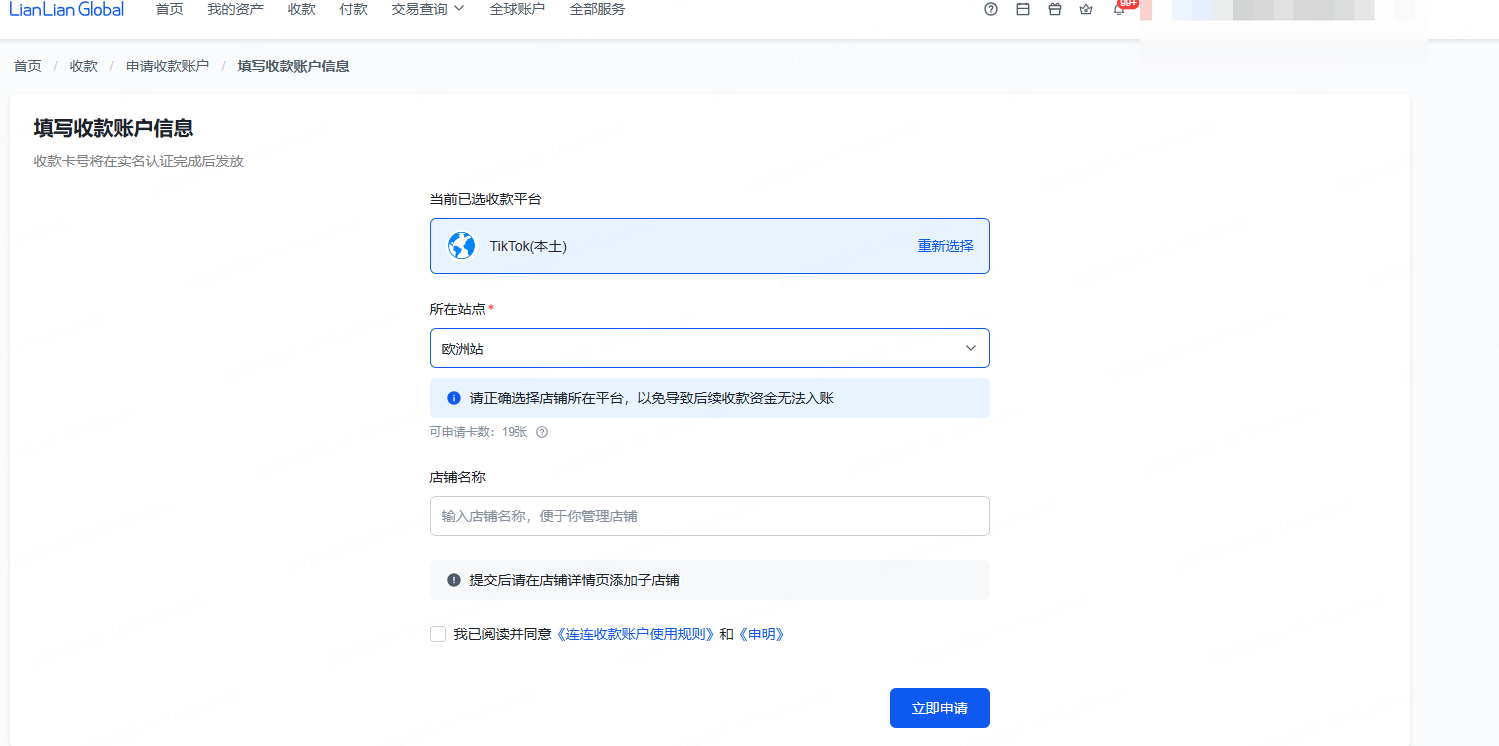Open 我的资产 in the top navigation
This screenshot has width=1499, height=746.
point(236,9)
